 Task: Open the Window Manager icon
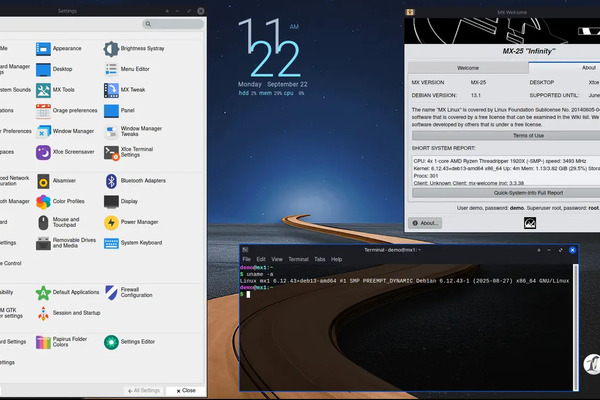click(43, 132)
